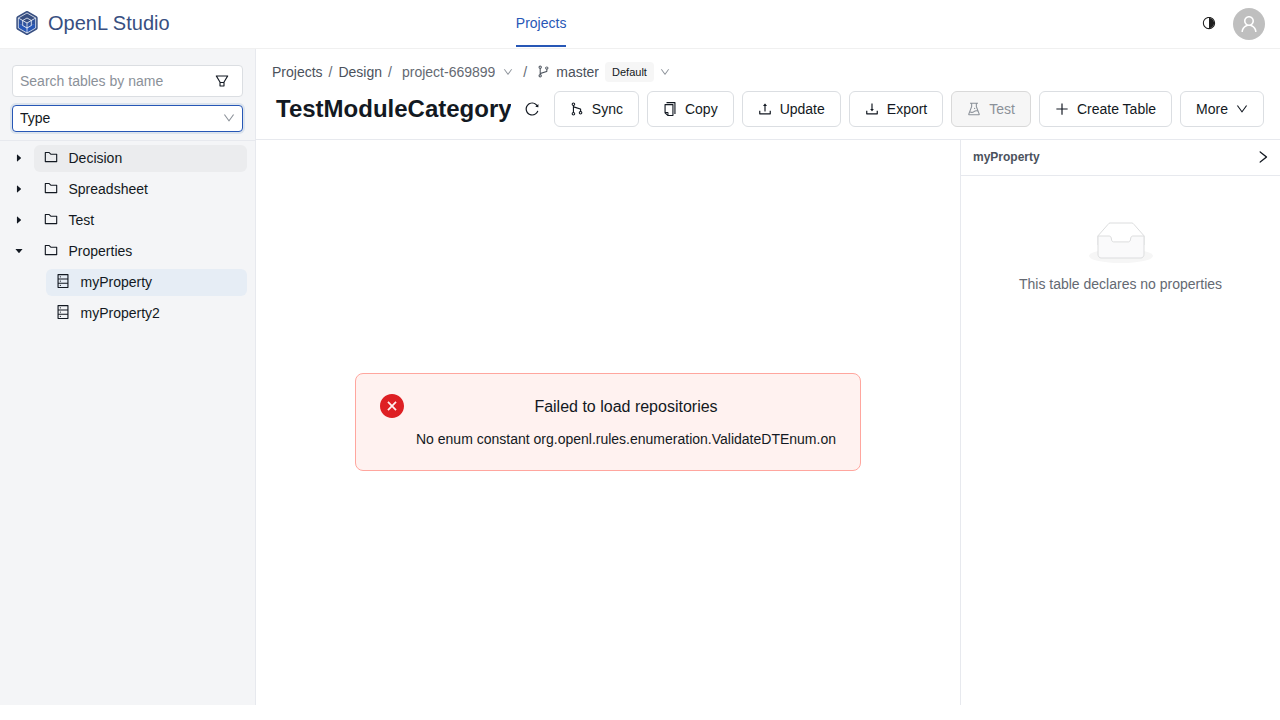Open the master branch dropdown chevron

click(665, 72)
